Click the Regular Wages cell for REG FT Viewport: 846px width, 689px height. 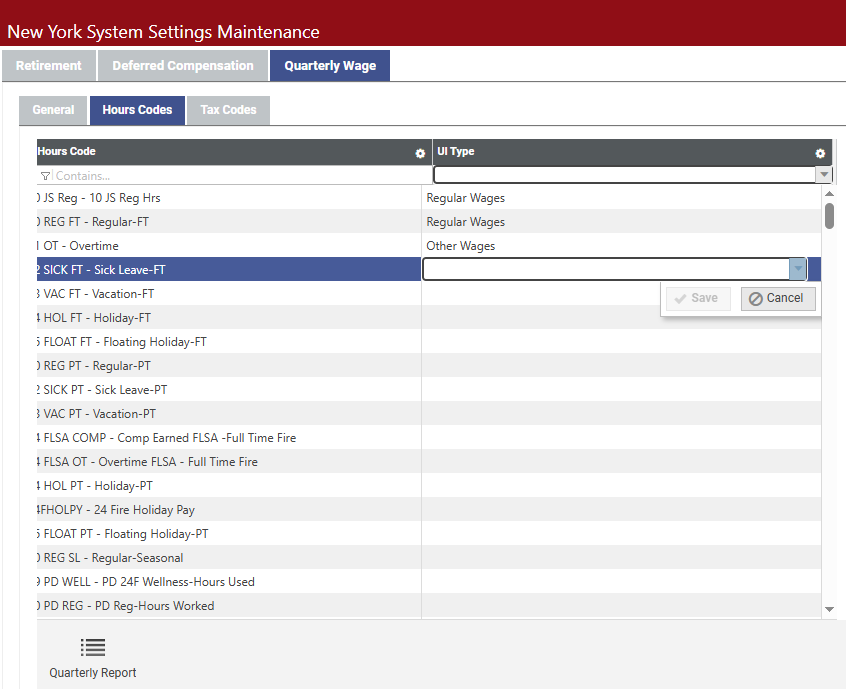[x=466, y=222]
